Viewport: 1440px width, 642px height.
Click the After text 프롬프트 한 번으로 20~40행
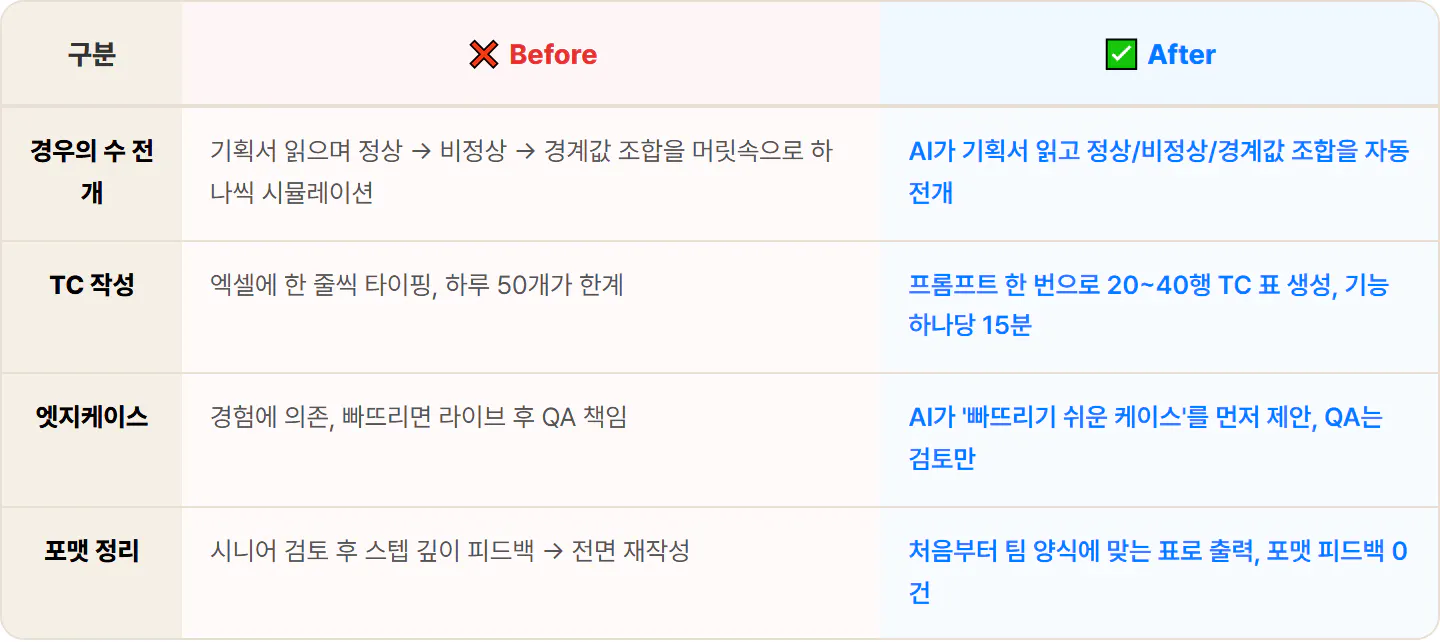point(1149,305)
